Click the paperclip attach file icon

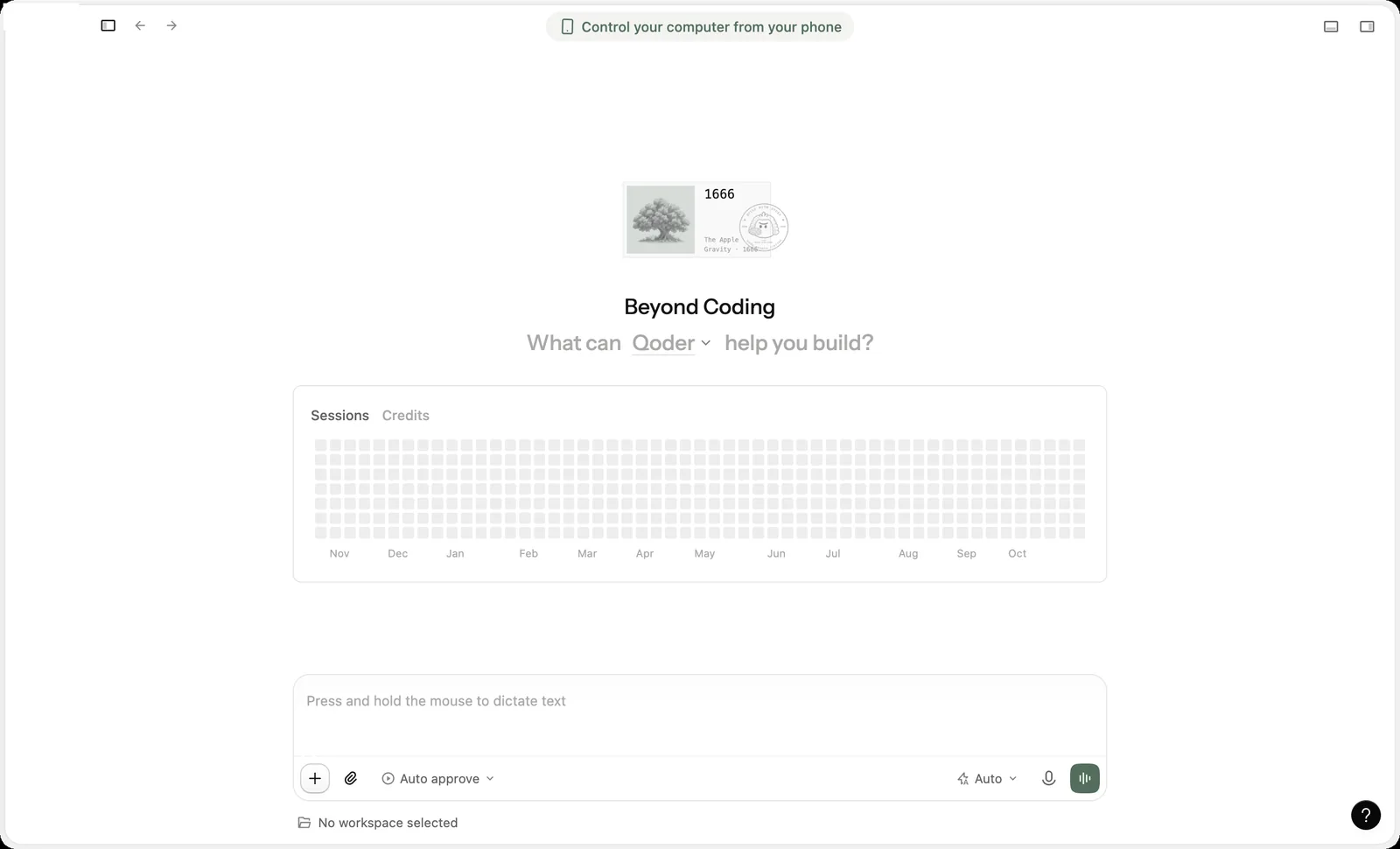(351, 778)
